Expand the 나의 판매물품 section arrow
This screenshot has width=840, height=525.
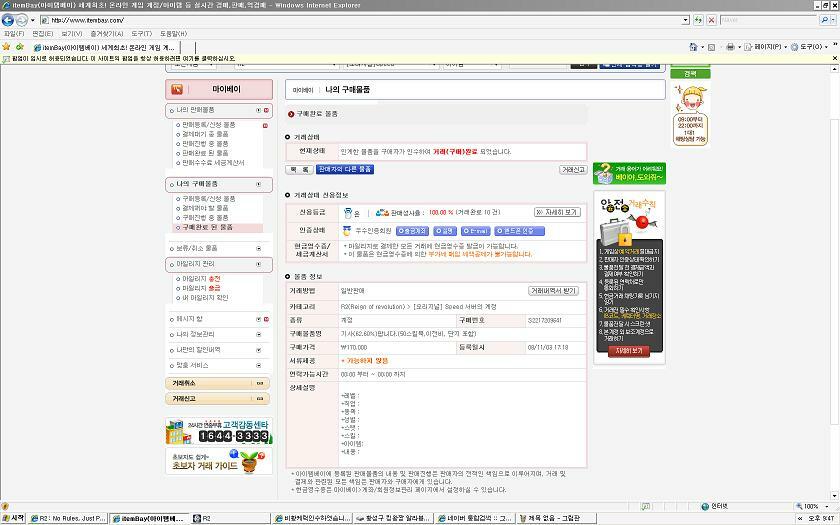coord(259,110)
